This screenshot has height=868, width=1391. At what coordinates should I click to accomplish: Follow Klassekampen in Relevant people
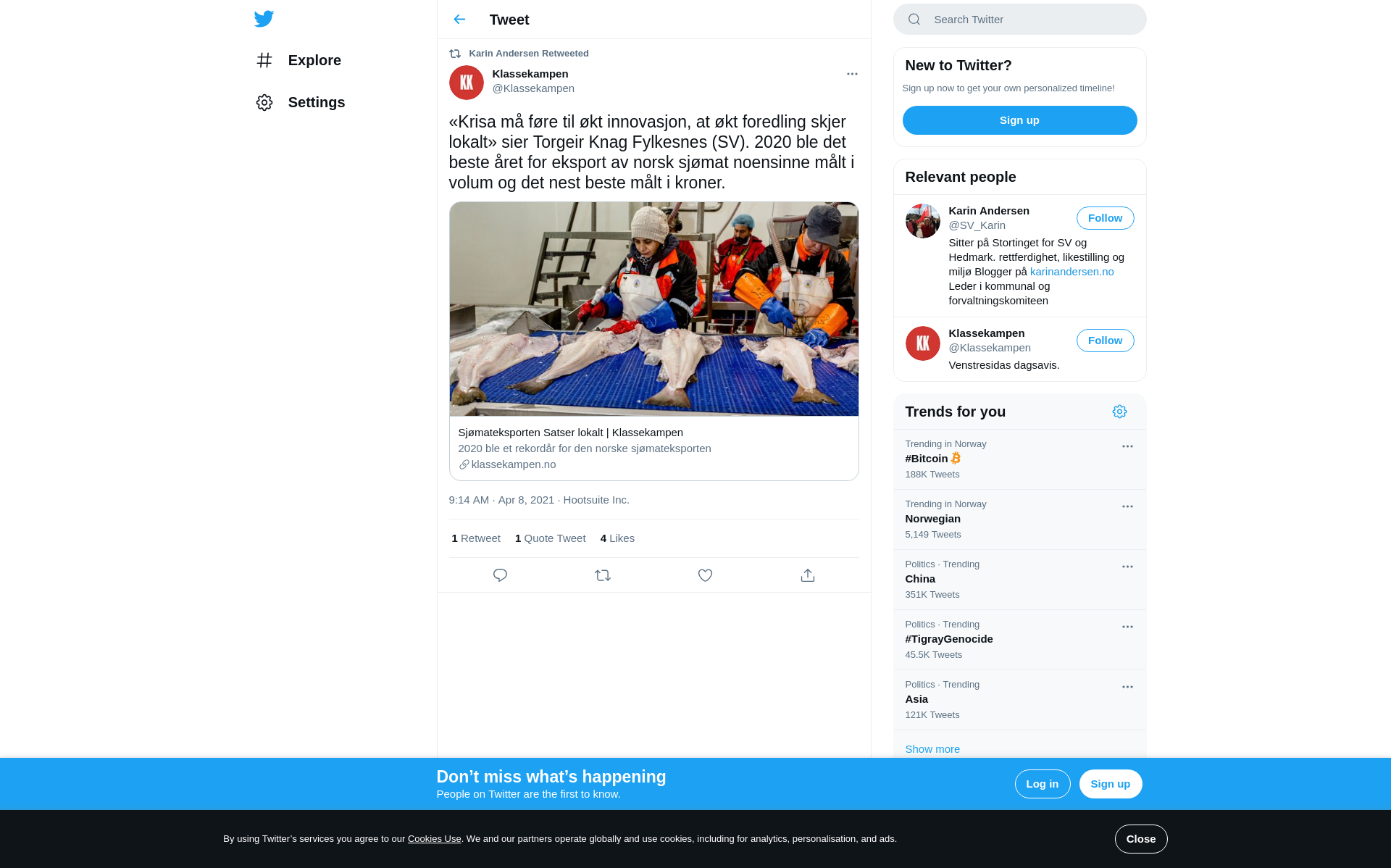pos(1105,341)
